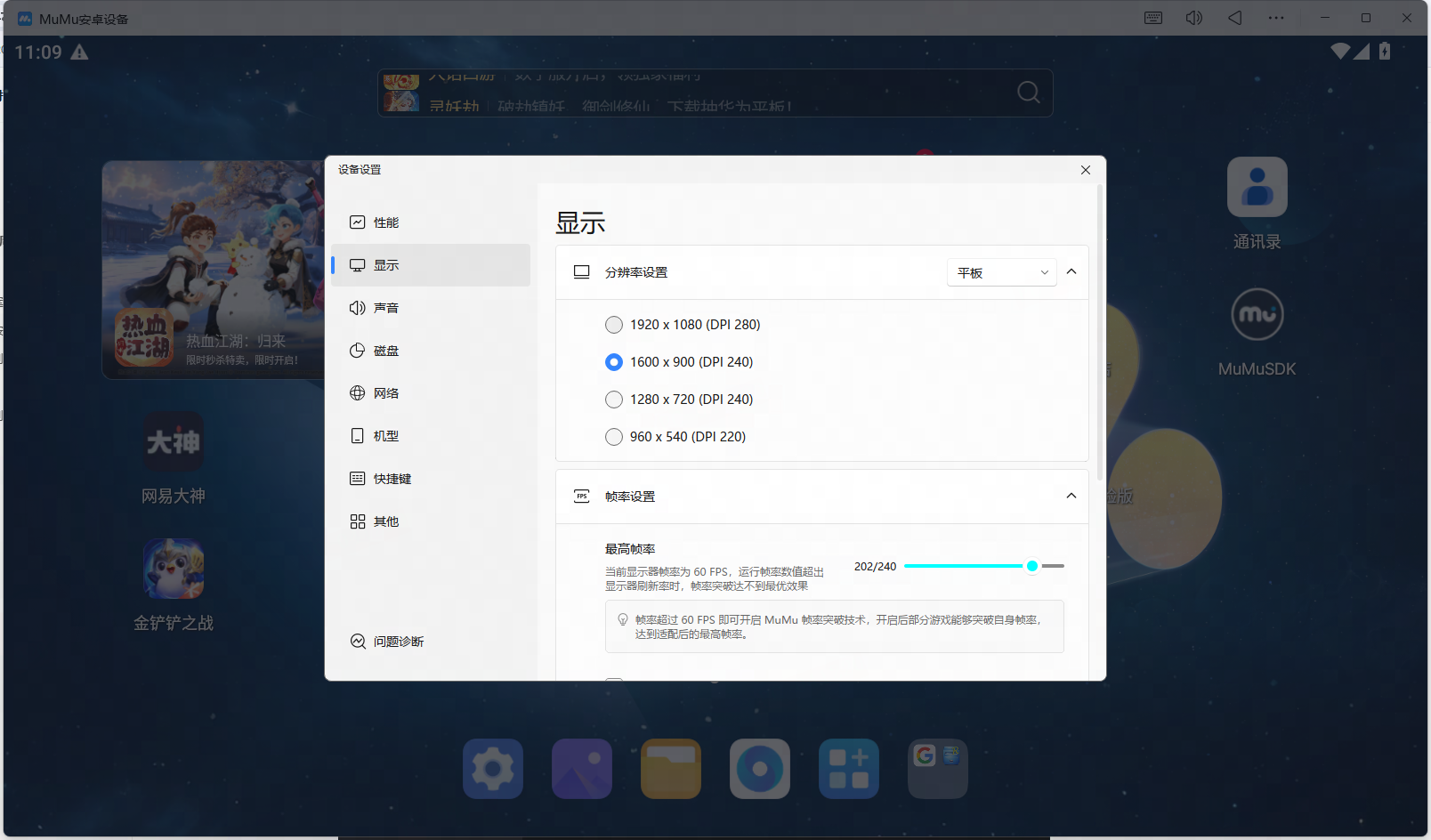Open the file manager folder app
This screenshot has height=840, width=1431.
[x=671, y=769]
